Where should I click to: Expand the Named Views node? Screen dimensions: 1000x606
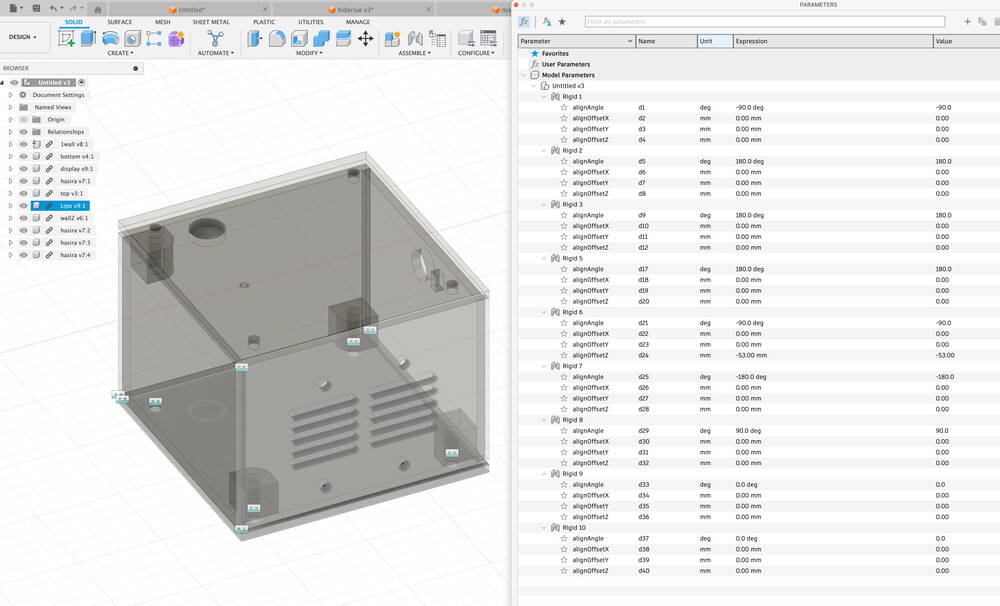click(10, 107)
